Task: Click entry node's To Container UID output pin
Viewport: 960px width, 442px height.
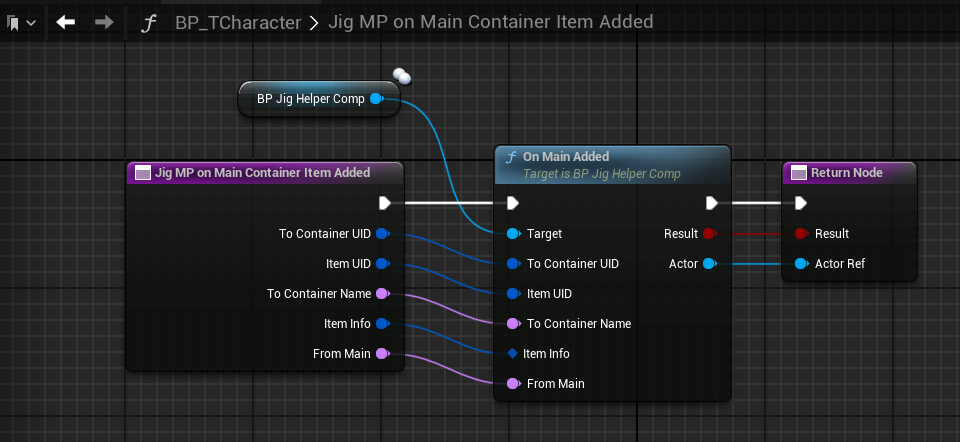Action: coord(383,233)
